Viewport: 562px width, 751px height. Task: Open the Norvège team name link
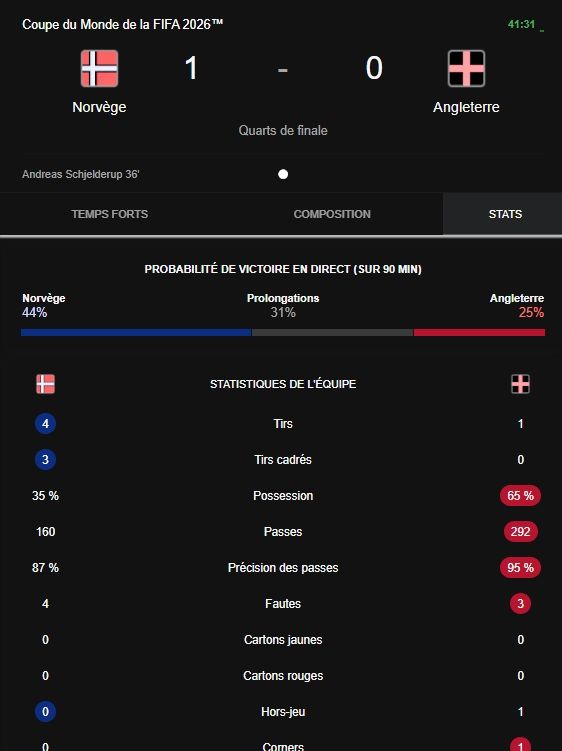click(99, 107)
